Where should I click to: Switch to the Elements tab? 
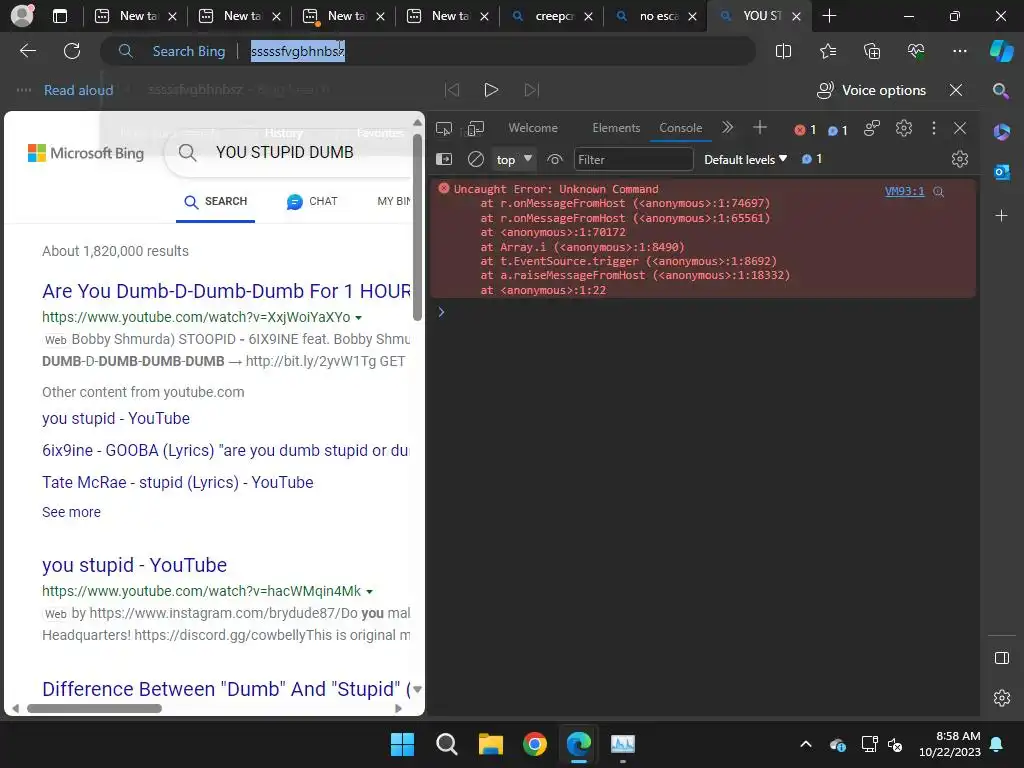616,128
